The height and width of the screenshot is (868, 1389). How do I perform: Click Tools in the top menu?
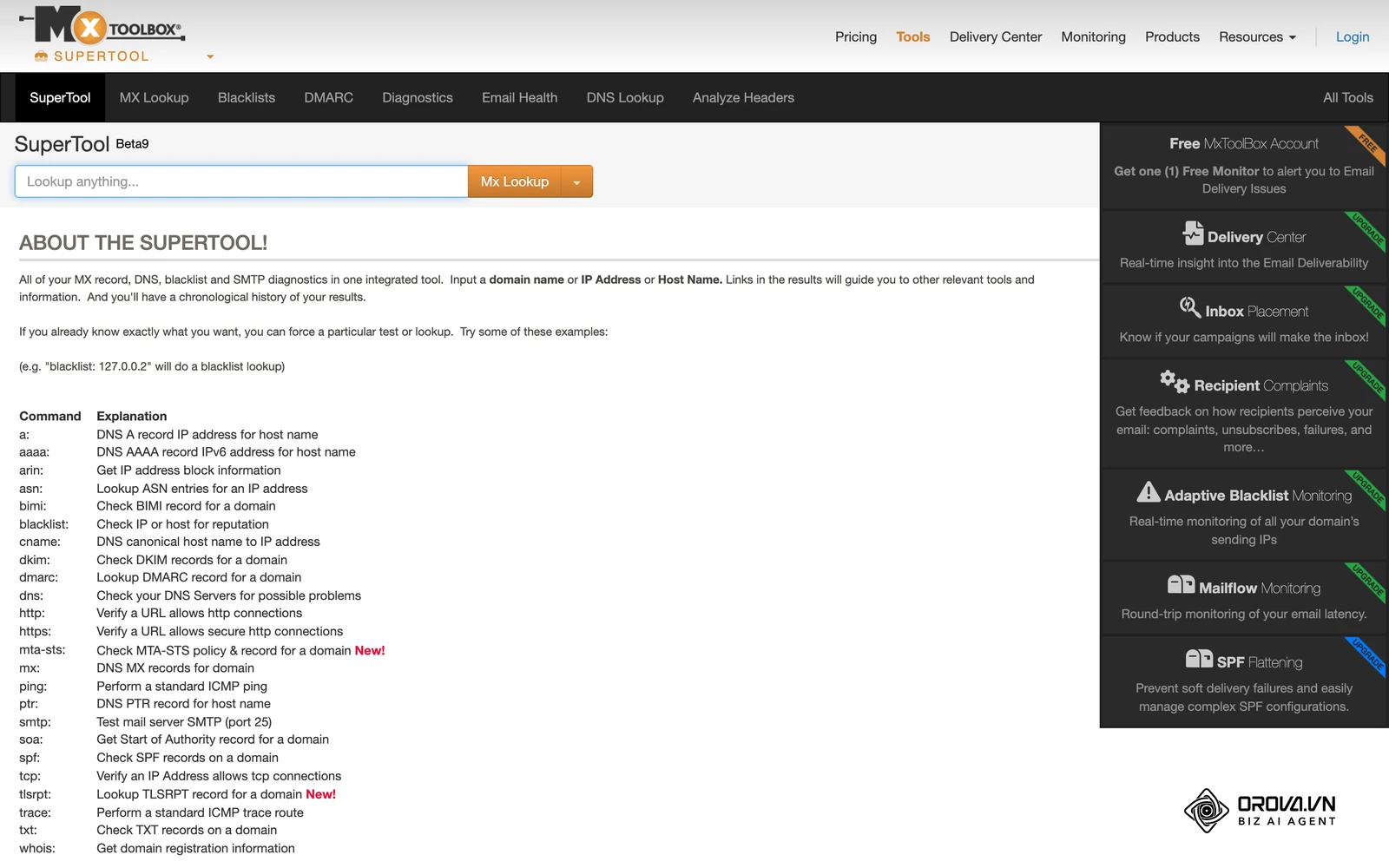pos(913,36)
